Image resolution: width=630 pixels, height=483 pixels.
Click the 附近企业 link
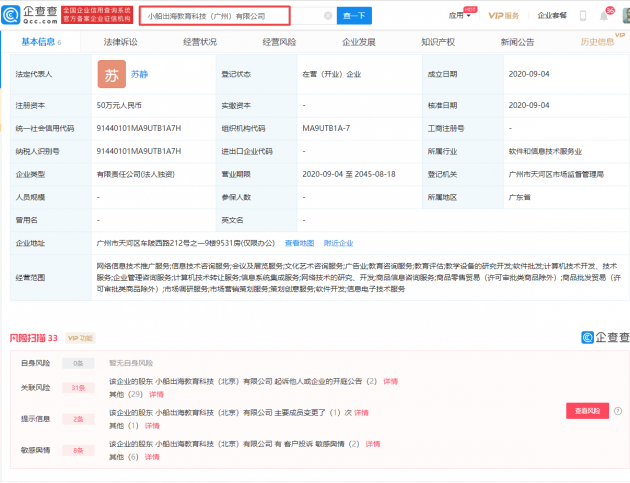pos(338,243)
